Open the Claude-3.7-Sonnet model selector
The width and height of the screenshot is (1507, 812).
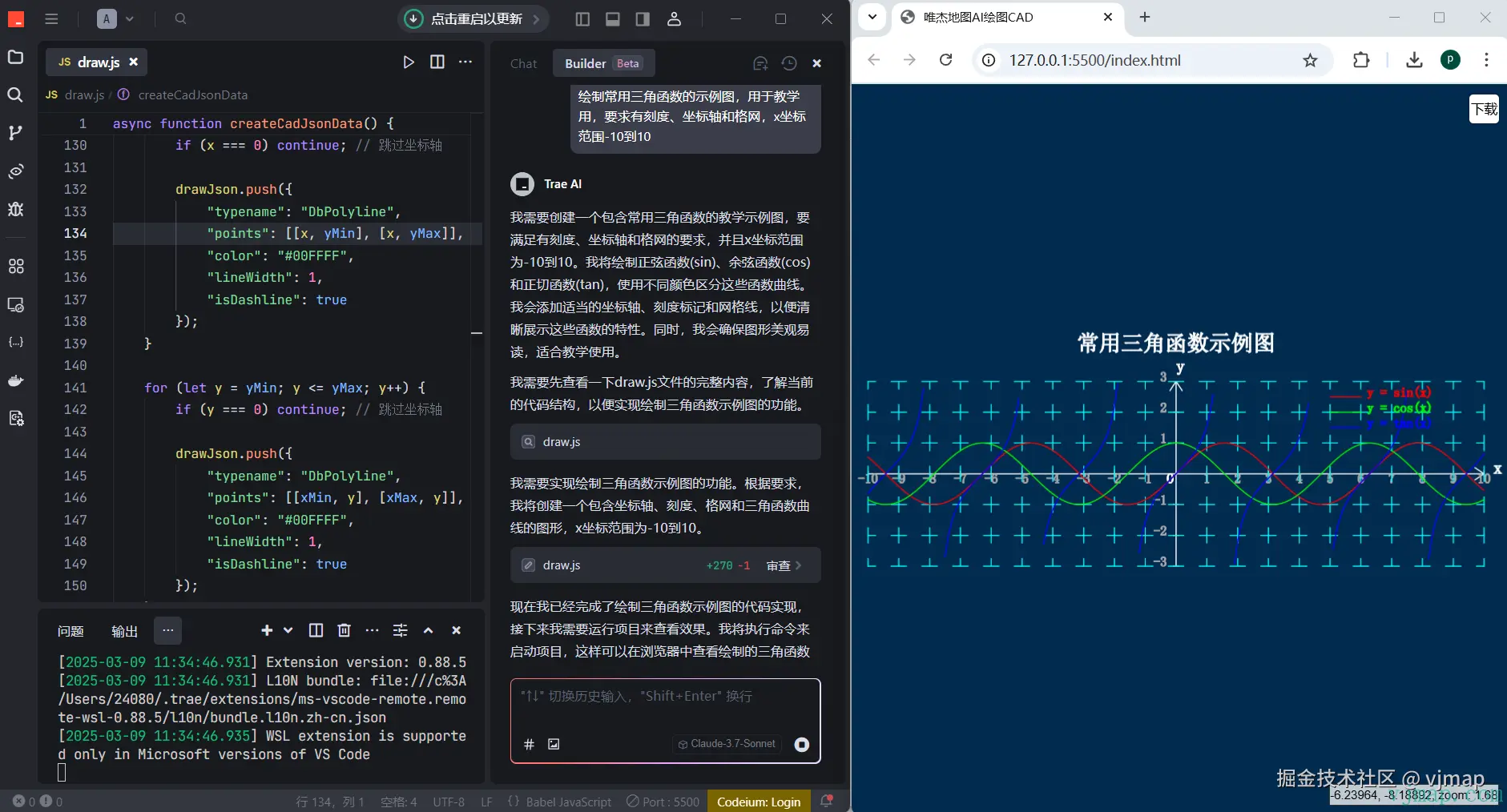[x=726, y=744]
